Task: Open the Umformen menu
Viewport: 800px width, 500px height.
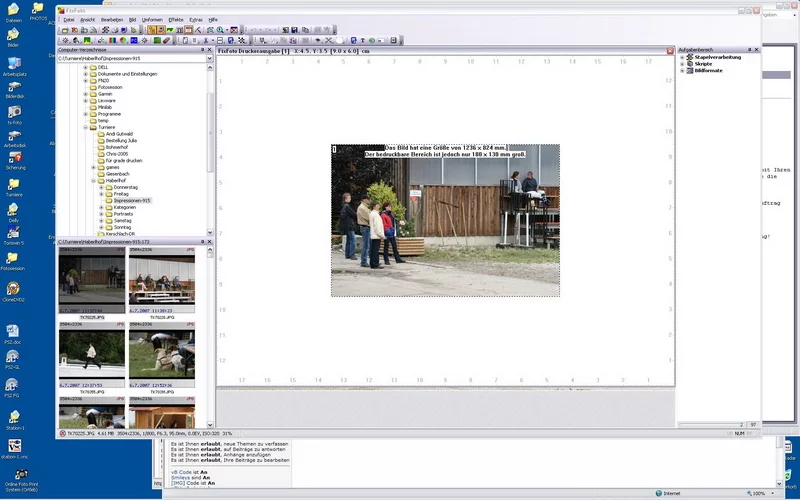Action: click(x=152, y=20)
